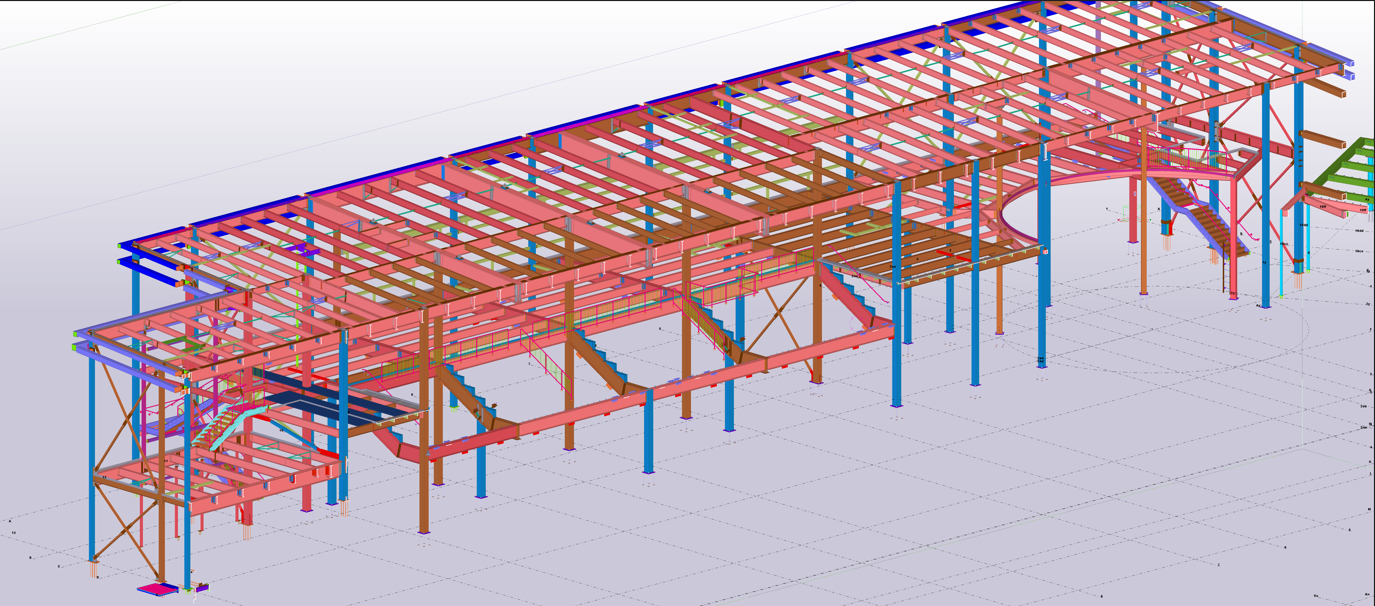Viewport: 1375px width, 606px height.
Task: Click the dark navy floor plate panel
Action: click(330, 401)
